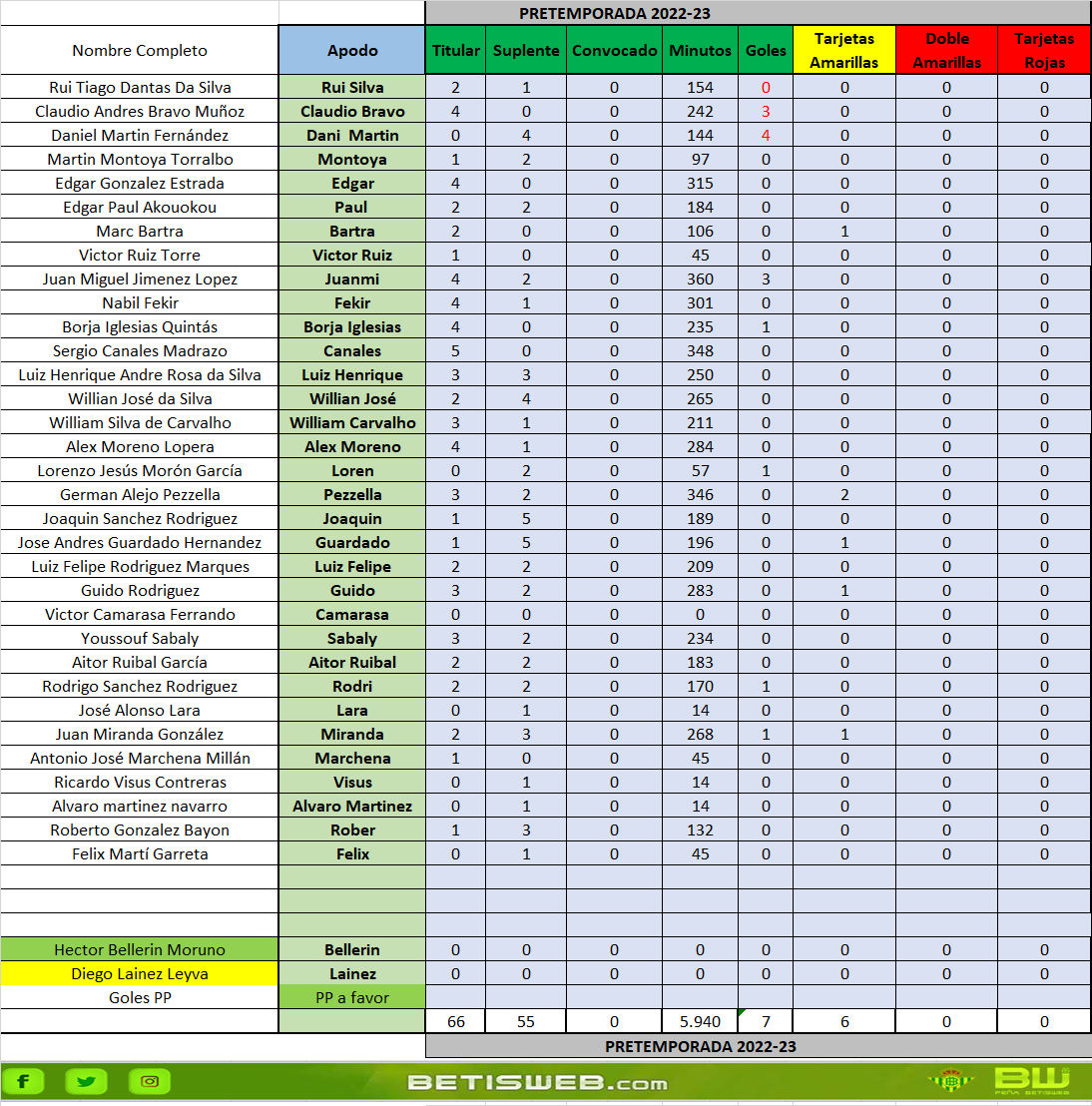Select the Willian José nickname cell
Viewport: 1092px width, 1106px height.
[352, 399]
